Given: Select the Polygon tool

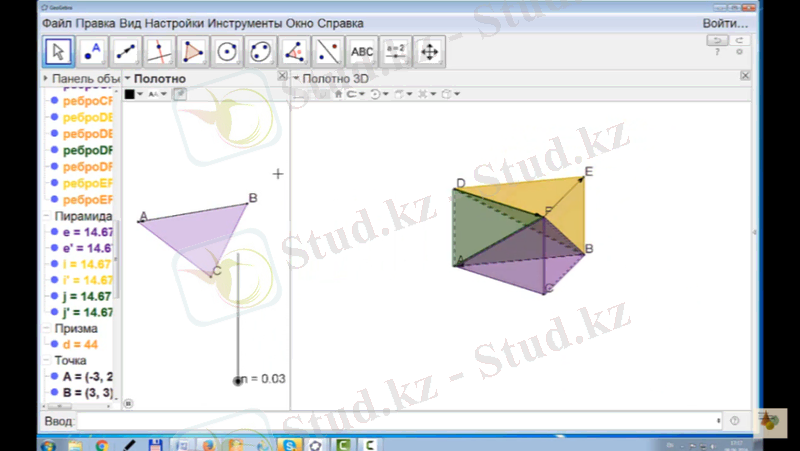Looking at the screenshot, I should tap(194, 51).
